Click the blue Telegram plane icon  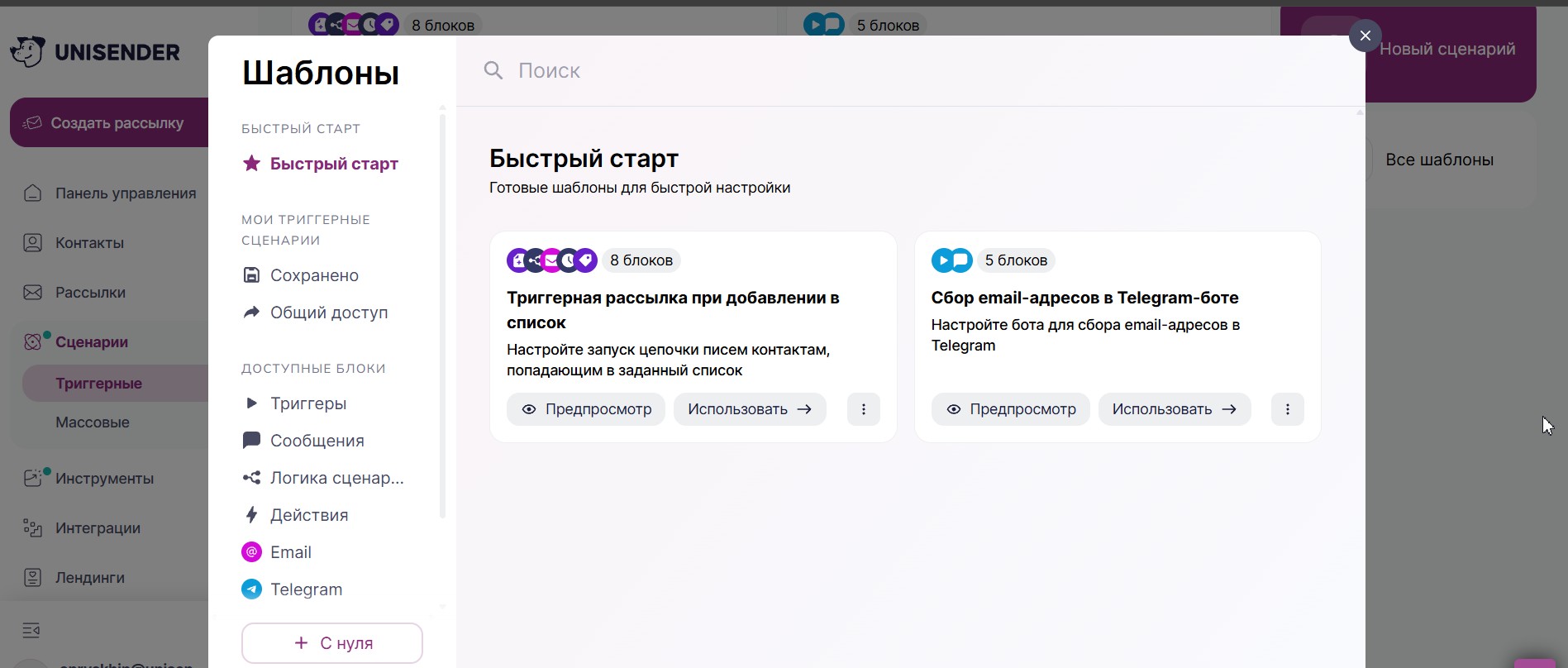point(251,589)
